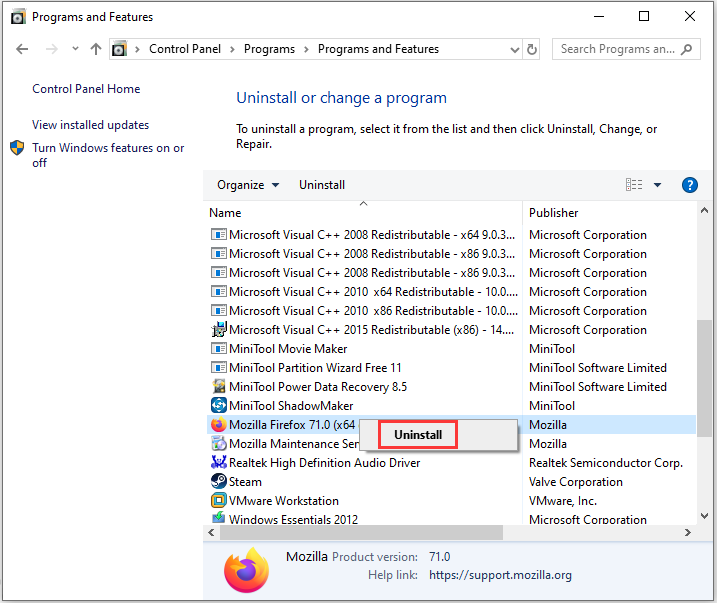Select Microsoft Visual C++ 2015 Redistributable entry
The width and height of the screenshot is (717, 603).
pyautogui.click(x=371, y=330)
